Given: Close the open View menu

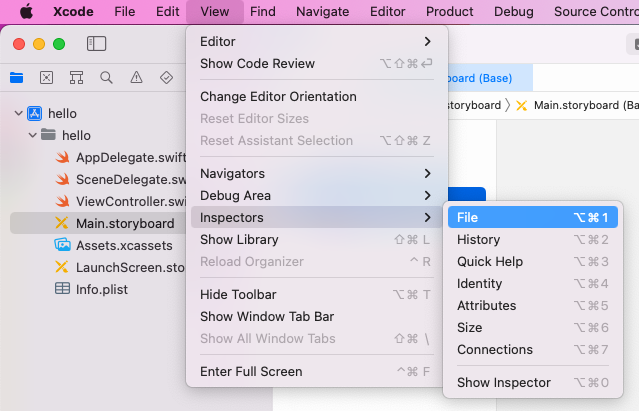Looking at the screenshot, I should [x=215, y=11].
